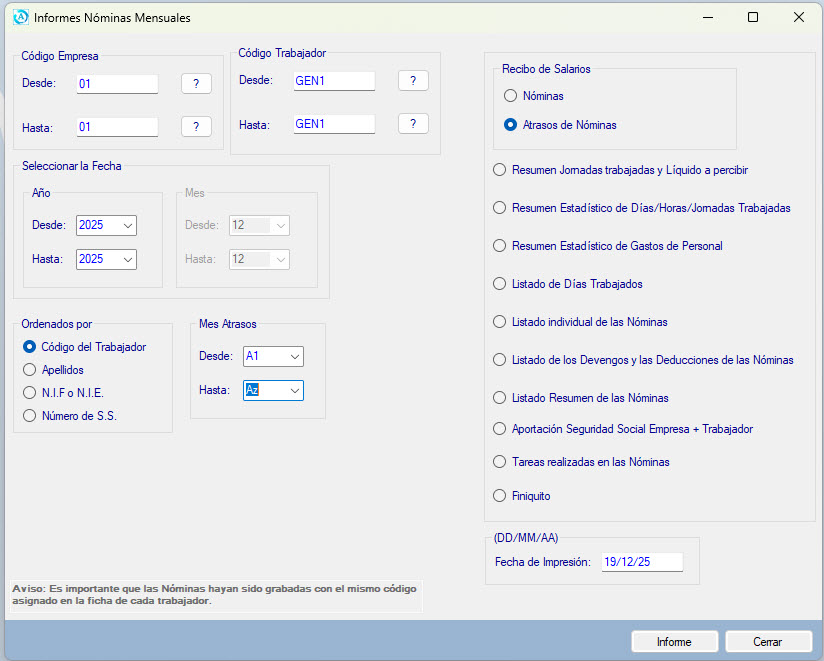Choose Atrasos de Nóminas option
This screenshot has height=661, width=824.
[x=511, y=125]
